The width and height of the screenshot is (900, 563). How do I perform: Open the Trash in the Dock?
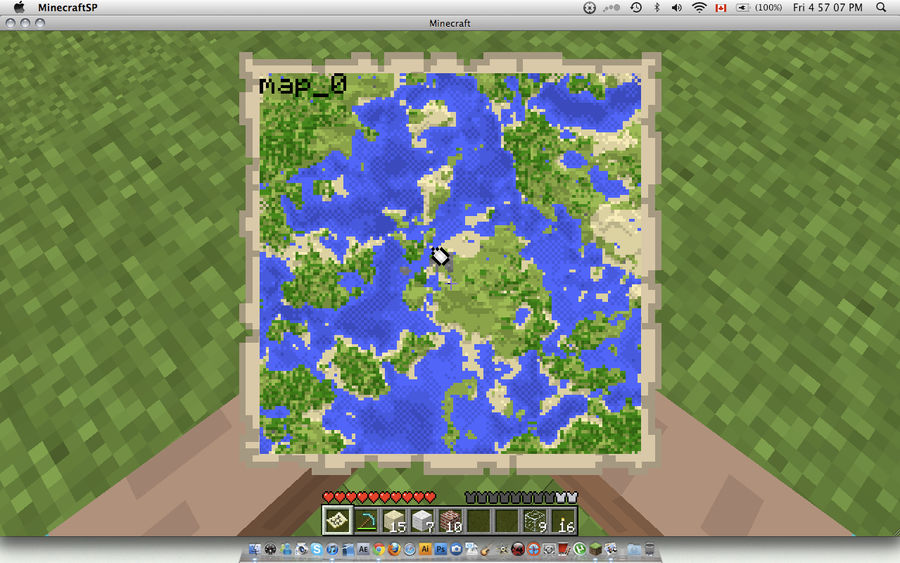point(649,549)
